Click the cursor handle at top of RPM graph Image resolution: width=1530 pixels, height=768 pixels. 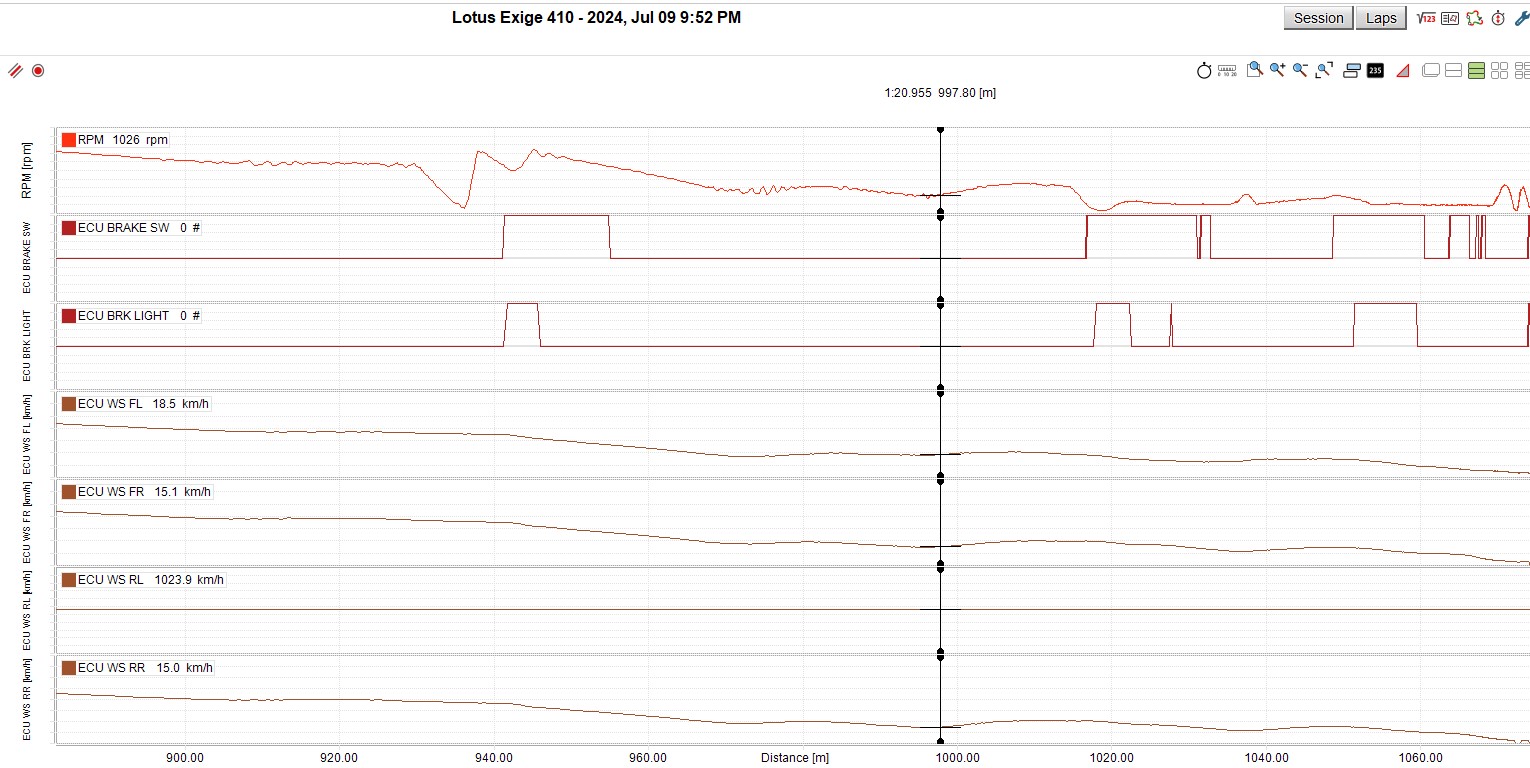(940, 129)
